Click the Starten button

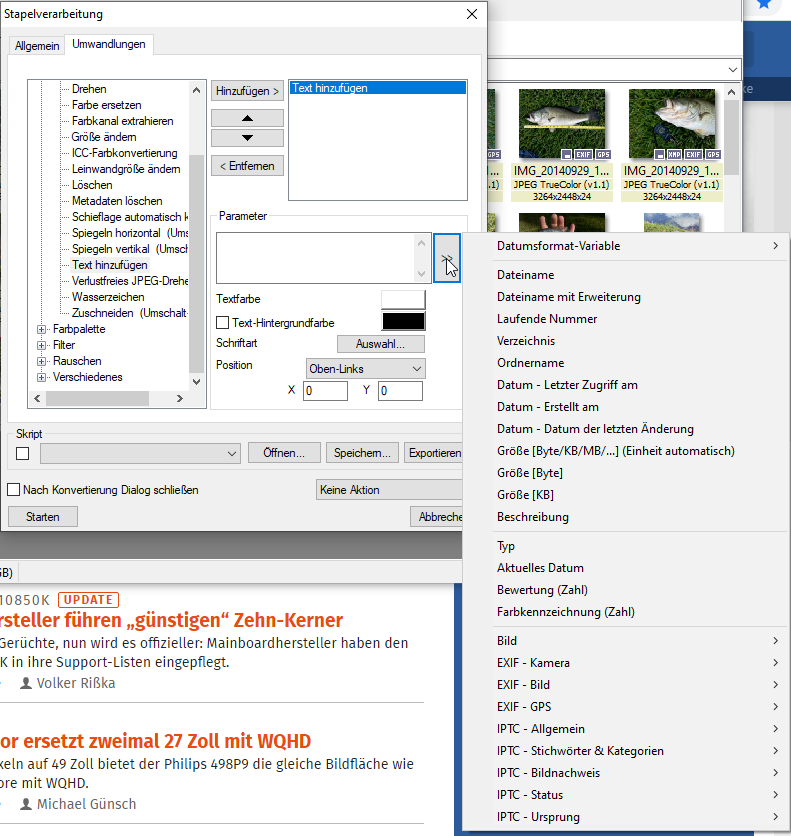click(43, 517)
